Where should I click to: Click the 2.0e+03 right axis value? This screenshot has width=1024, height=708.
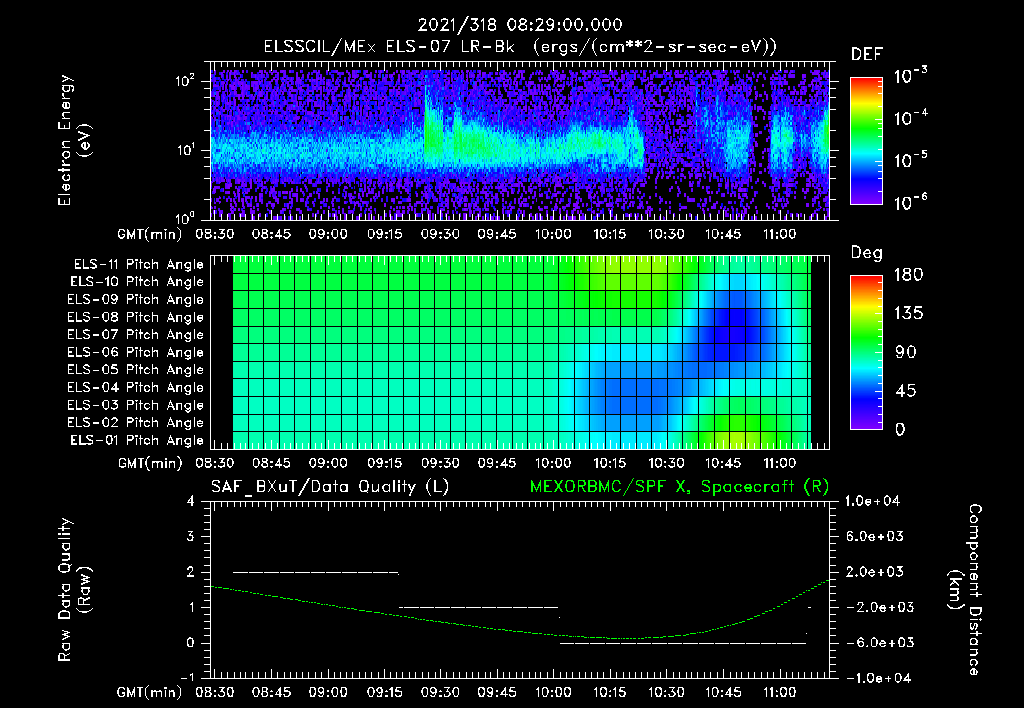875,572
